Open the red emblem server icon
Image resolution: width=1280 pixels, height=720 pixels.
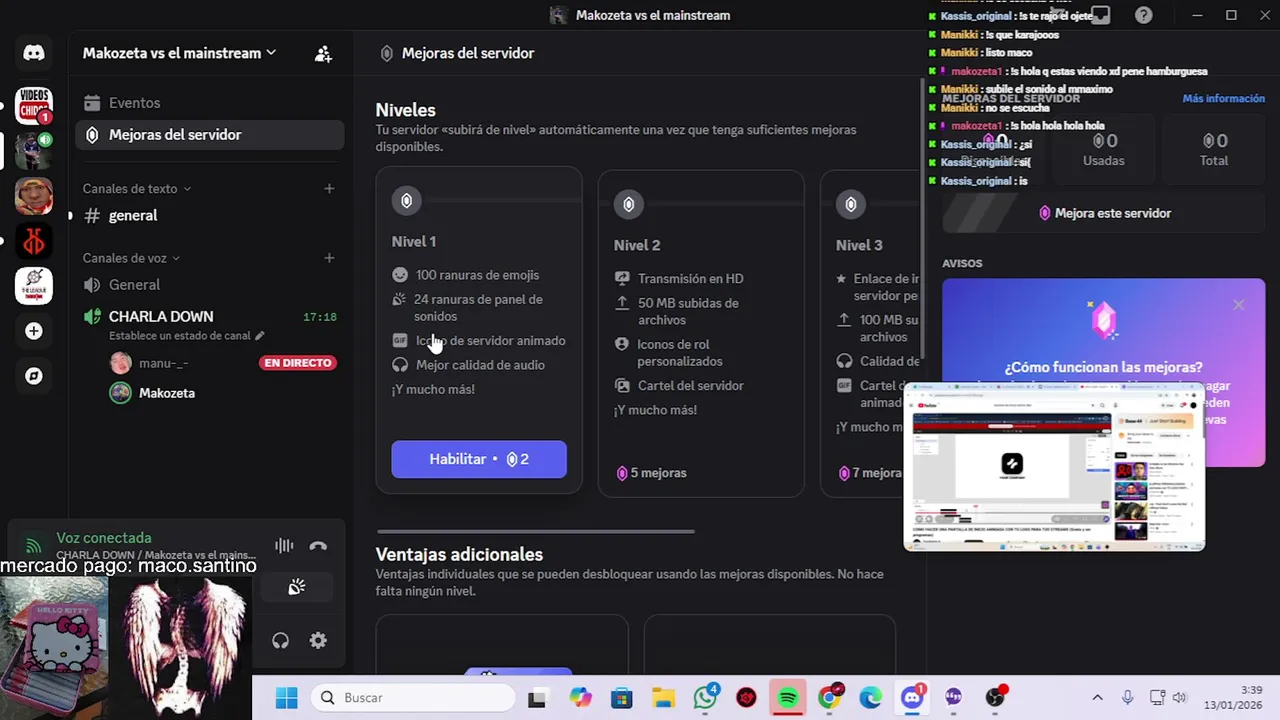[34, 241]
